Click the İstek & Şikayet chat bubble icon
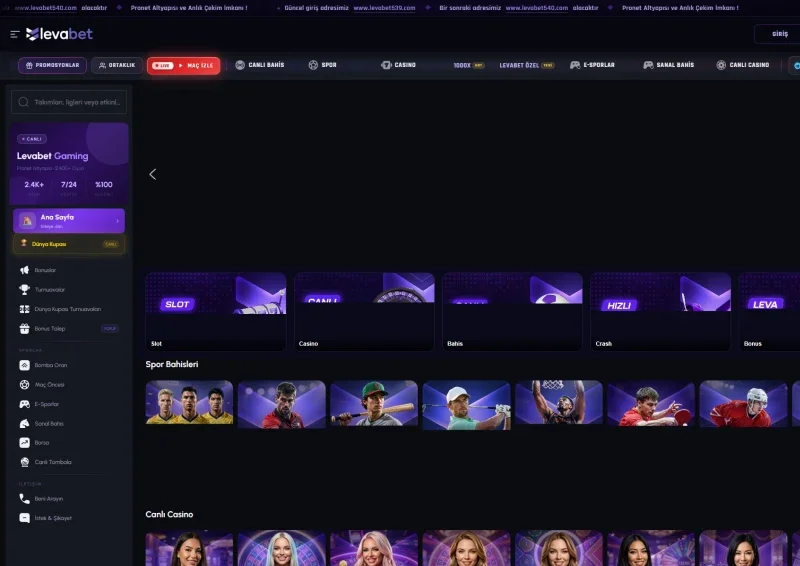The image size is (800, 566). pos(24,518)
